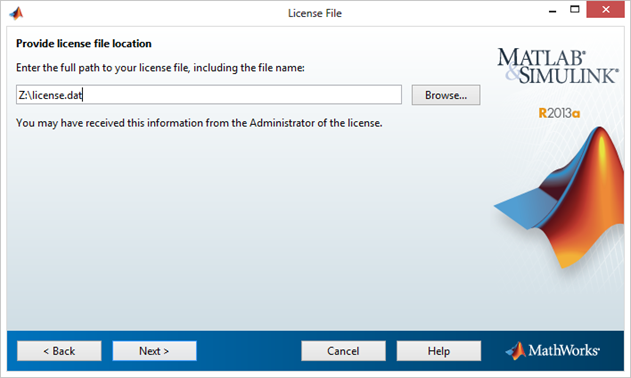Click the license file path input field
Viewport: 631px width, 378px height.
click(x=209, y=95)
